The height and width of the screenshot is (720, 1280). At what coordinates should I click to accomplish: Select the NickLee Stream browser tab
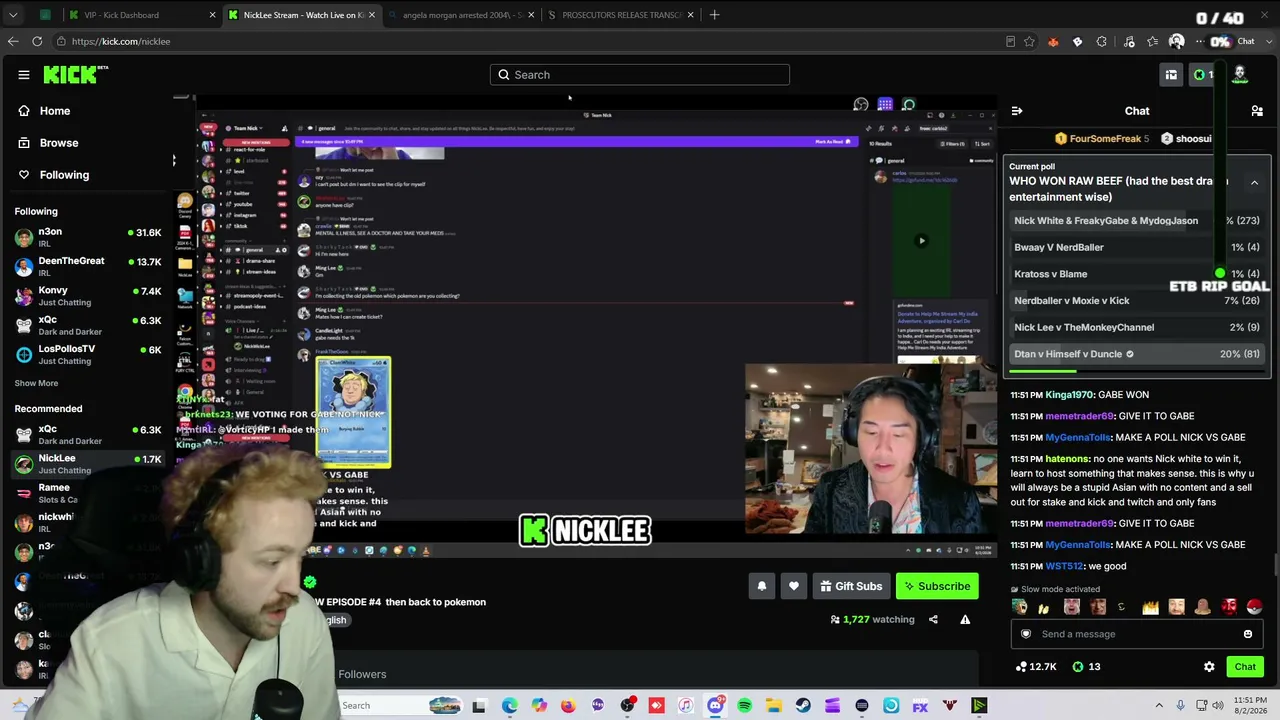[x=302, y=15]
